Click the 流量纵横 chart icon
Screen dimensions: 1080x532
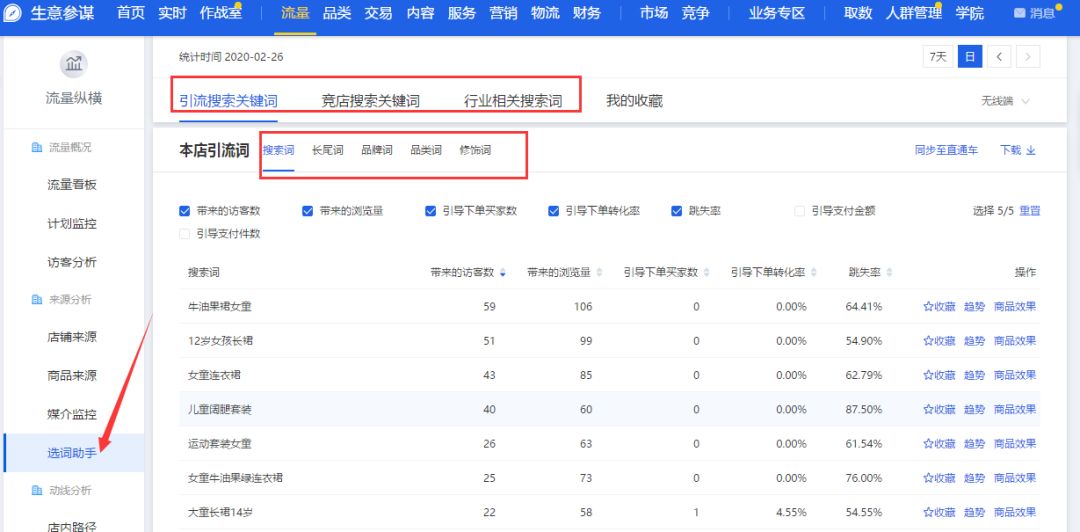coord(74,64)
